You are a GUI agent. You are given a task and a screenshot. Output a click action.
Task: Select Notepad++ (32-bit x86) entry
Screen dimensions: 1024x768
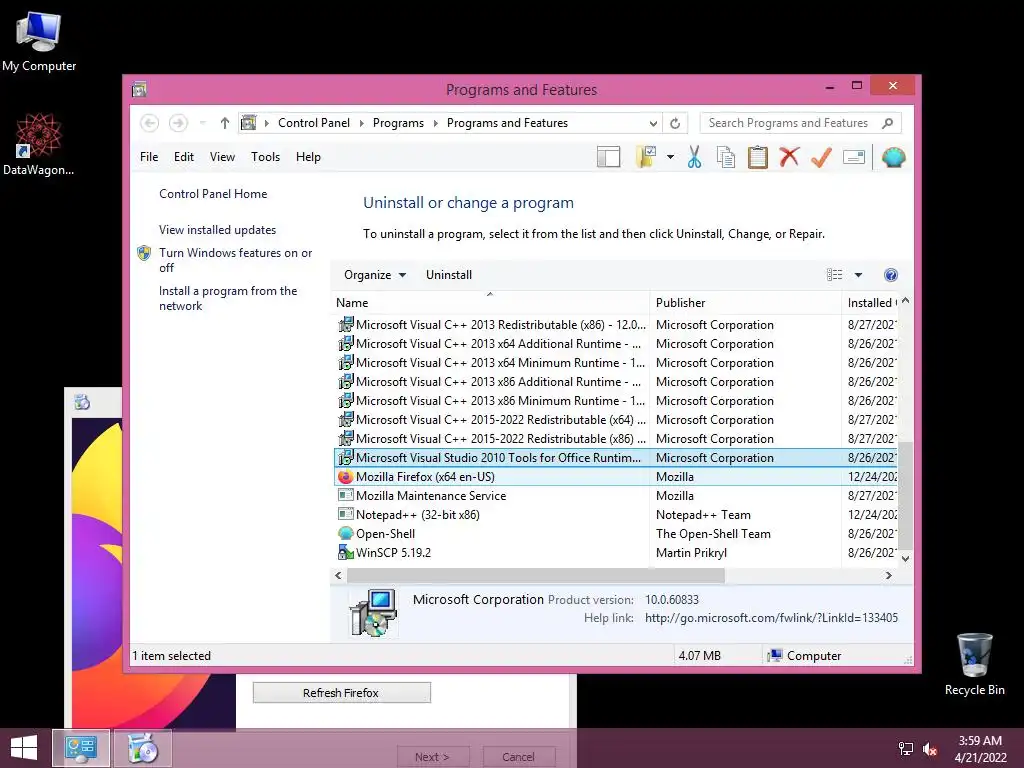616,515
